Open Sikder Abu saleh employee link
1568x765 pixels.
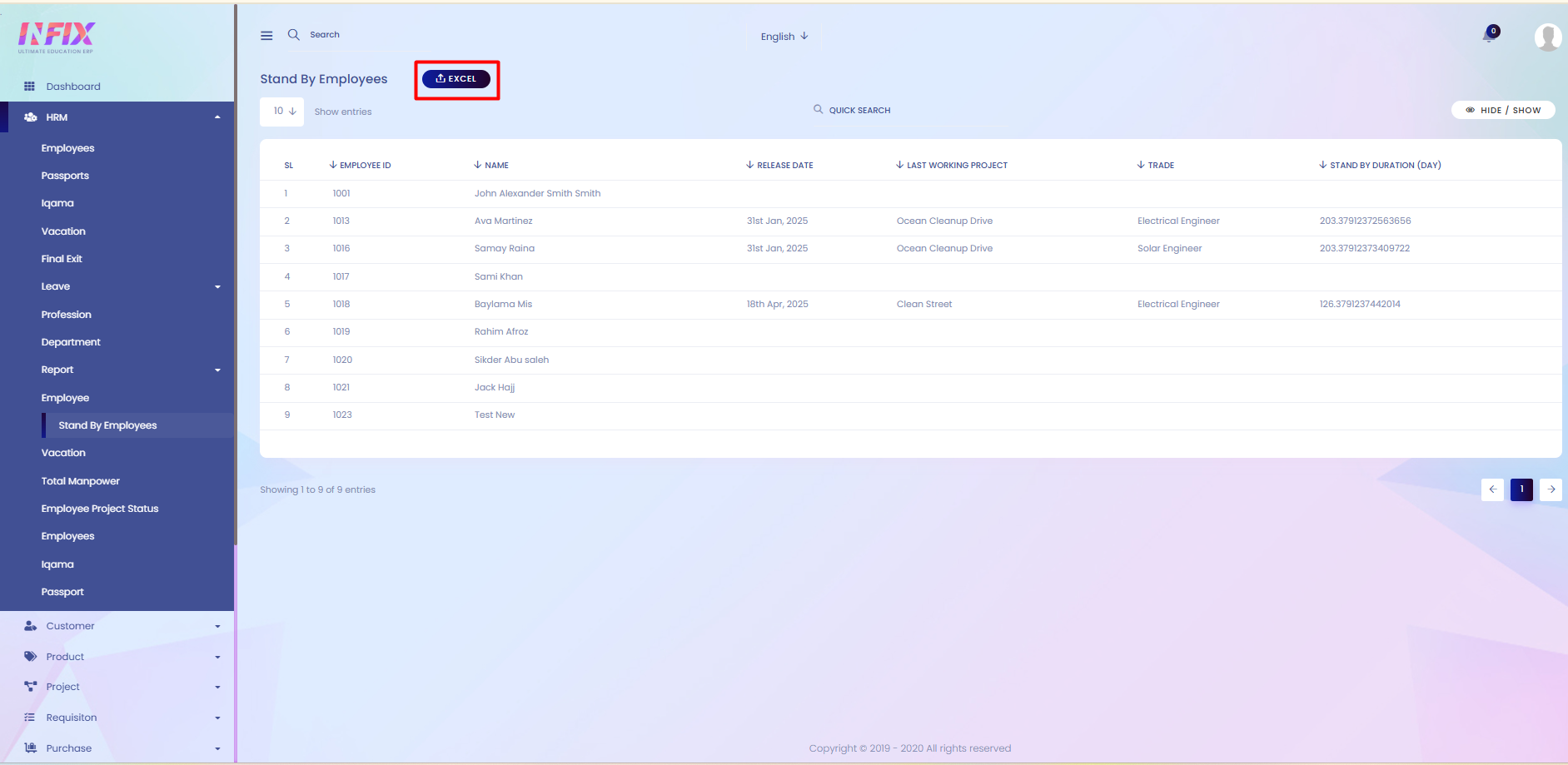(x=511, y=360)
